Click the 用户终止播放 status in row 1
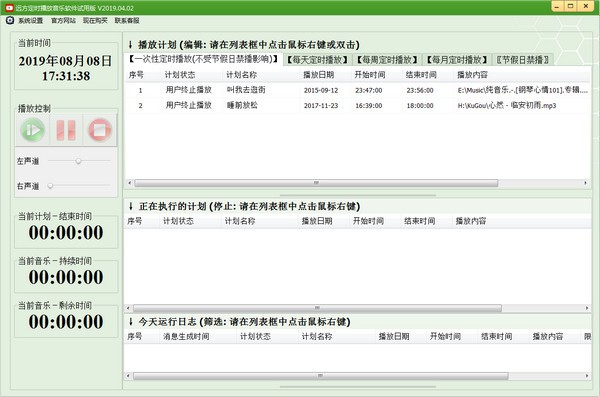This screenshot has height=397, width=600. 188,90
